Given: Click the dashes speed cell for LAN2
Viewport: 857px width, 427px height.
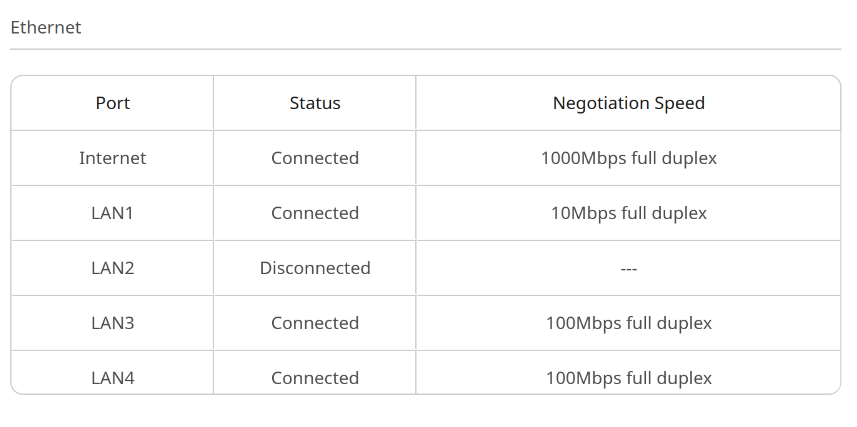Looking at the screenshot, I should point(629,268).
